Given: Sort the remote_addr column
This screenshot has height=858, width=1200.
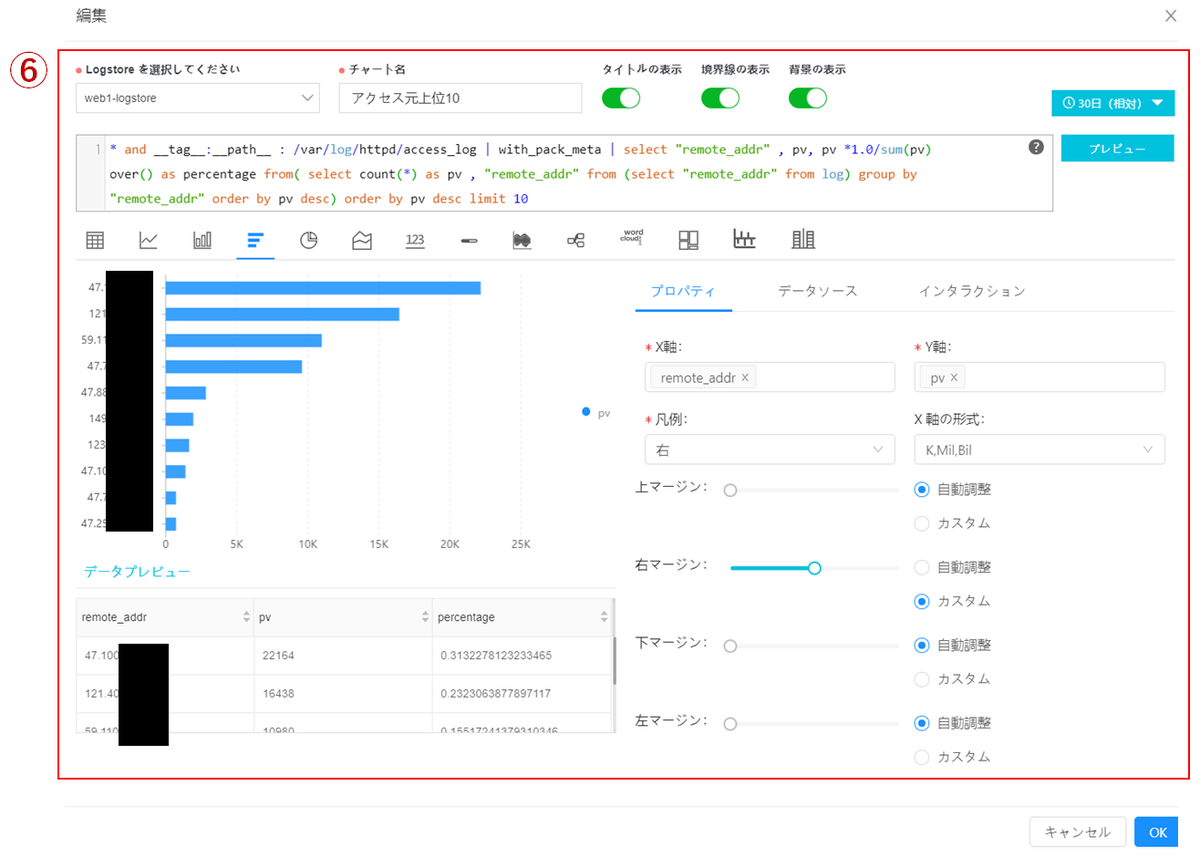Looking at the screenshot, I should coord(246,617).
